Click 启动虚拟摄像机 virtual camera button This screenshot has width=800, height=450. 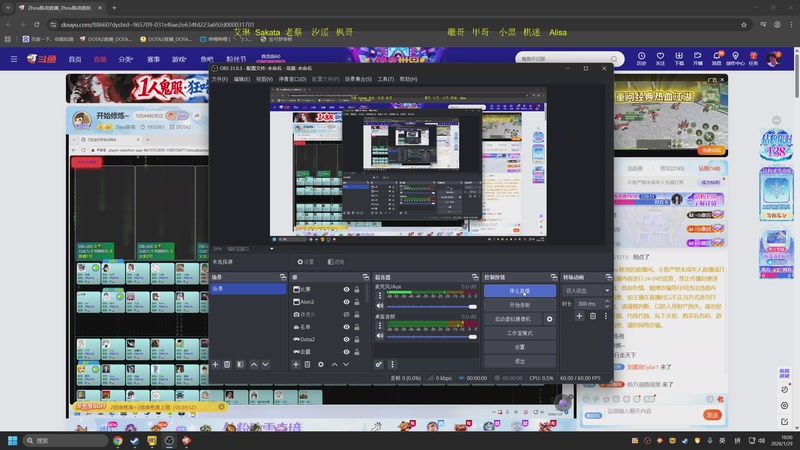(513, 319)
